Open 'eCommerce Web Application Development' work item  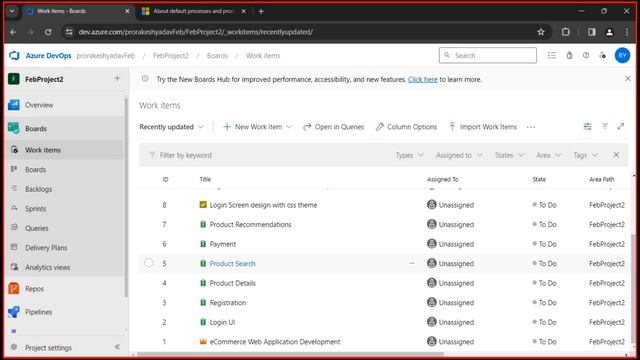[275, 342]
